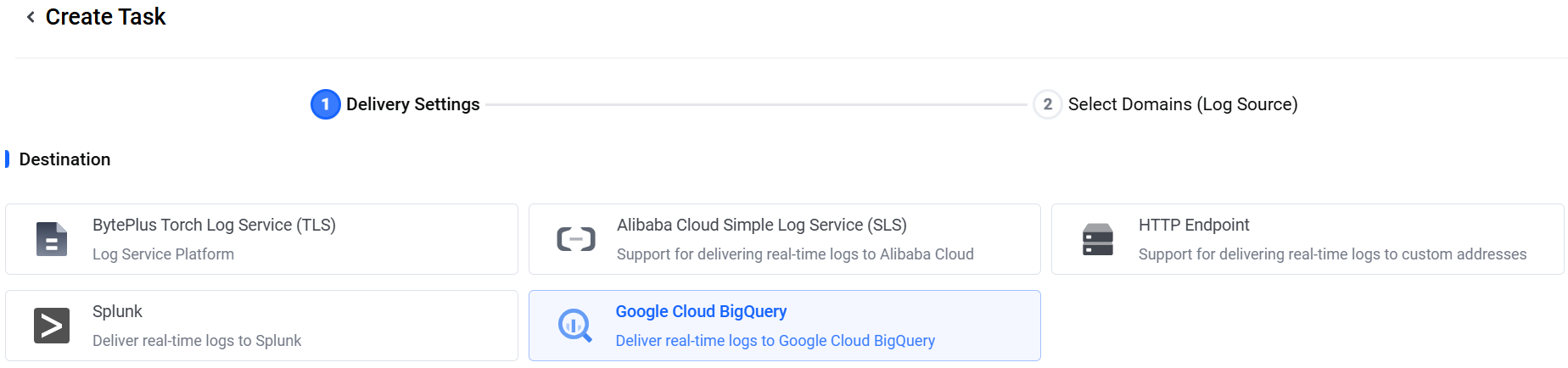
Task: Go to Select Domains (Log Source) step
Action: pyautogui.click(x=1182, y=104)
